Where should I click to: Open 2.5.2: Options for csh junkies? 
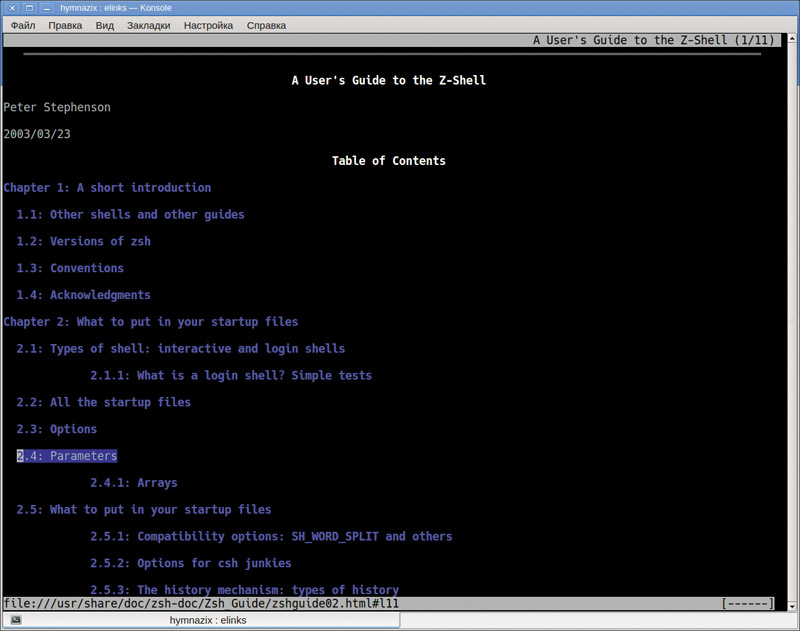point(191,563)
